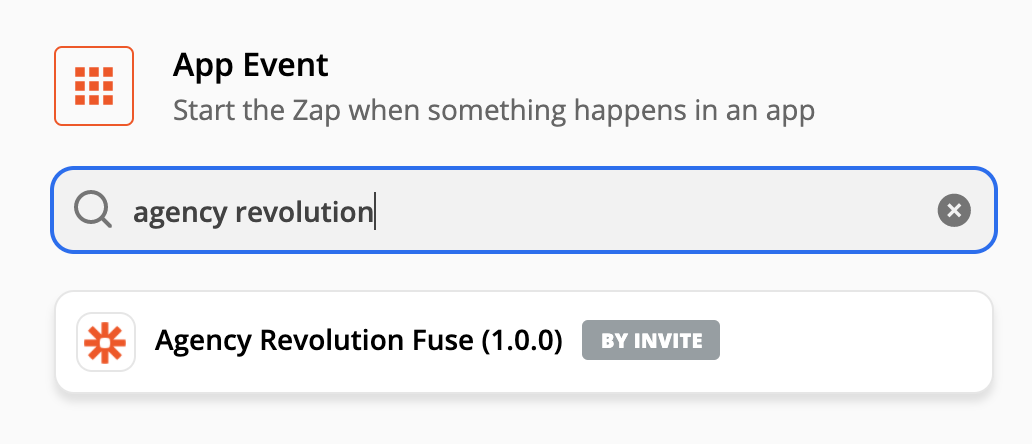The image size is (1032, 444).
Task: Click the 'Start the Zap when something happens' description
Action: coord(494,111)
